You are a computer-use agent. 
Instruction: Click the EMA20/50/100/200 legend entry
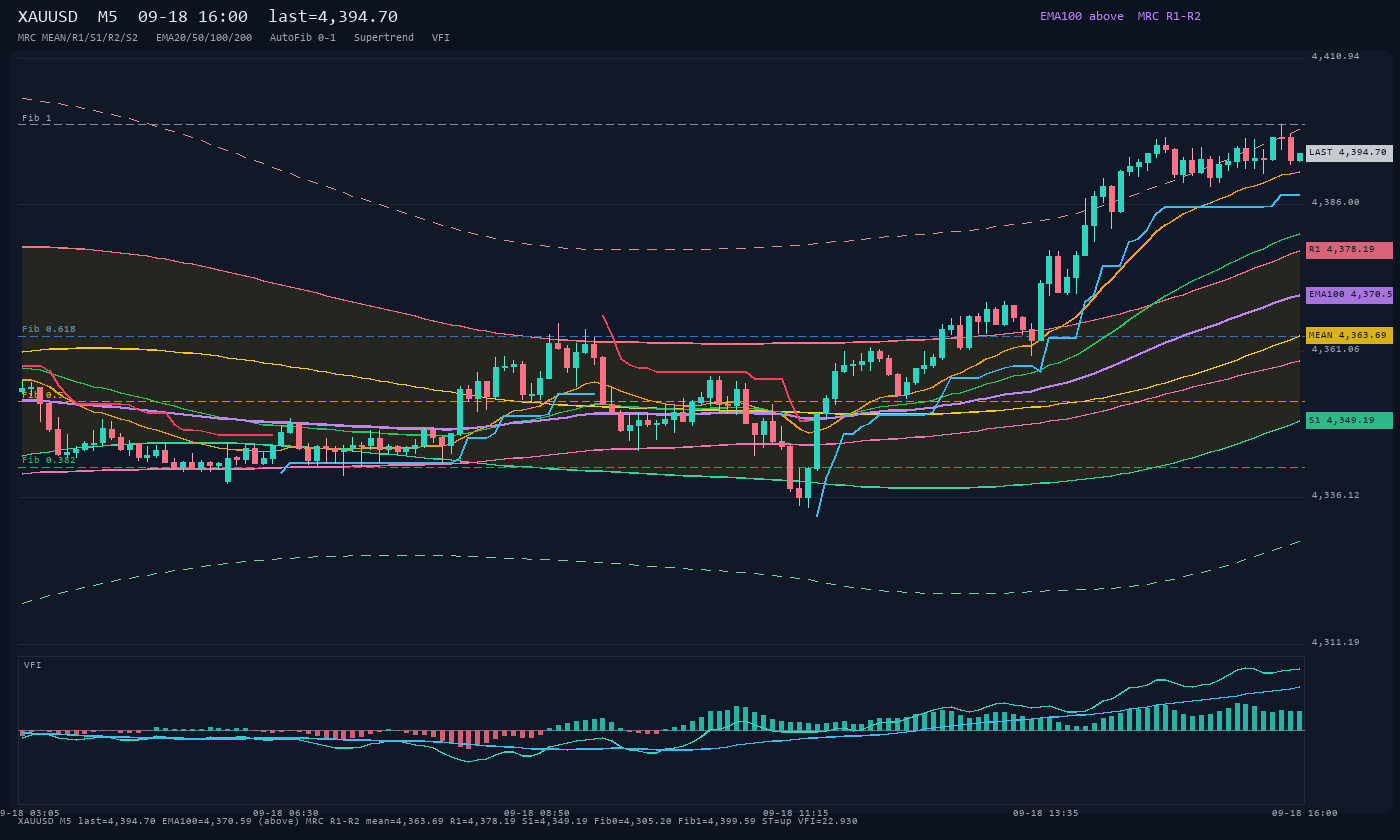(x=204, y=37)
